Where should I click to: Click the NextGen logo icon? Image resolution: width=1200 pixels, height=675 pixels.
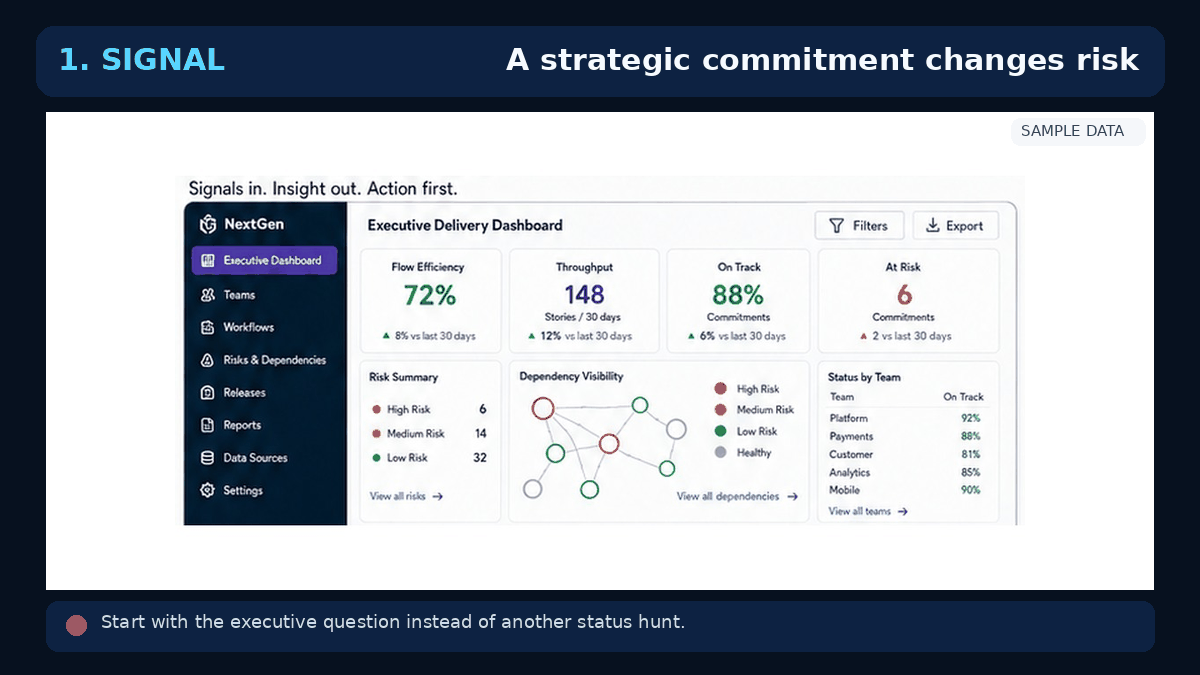[208, 224]
